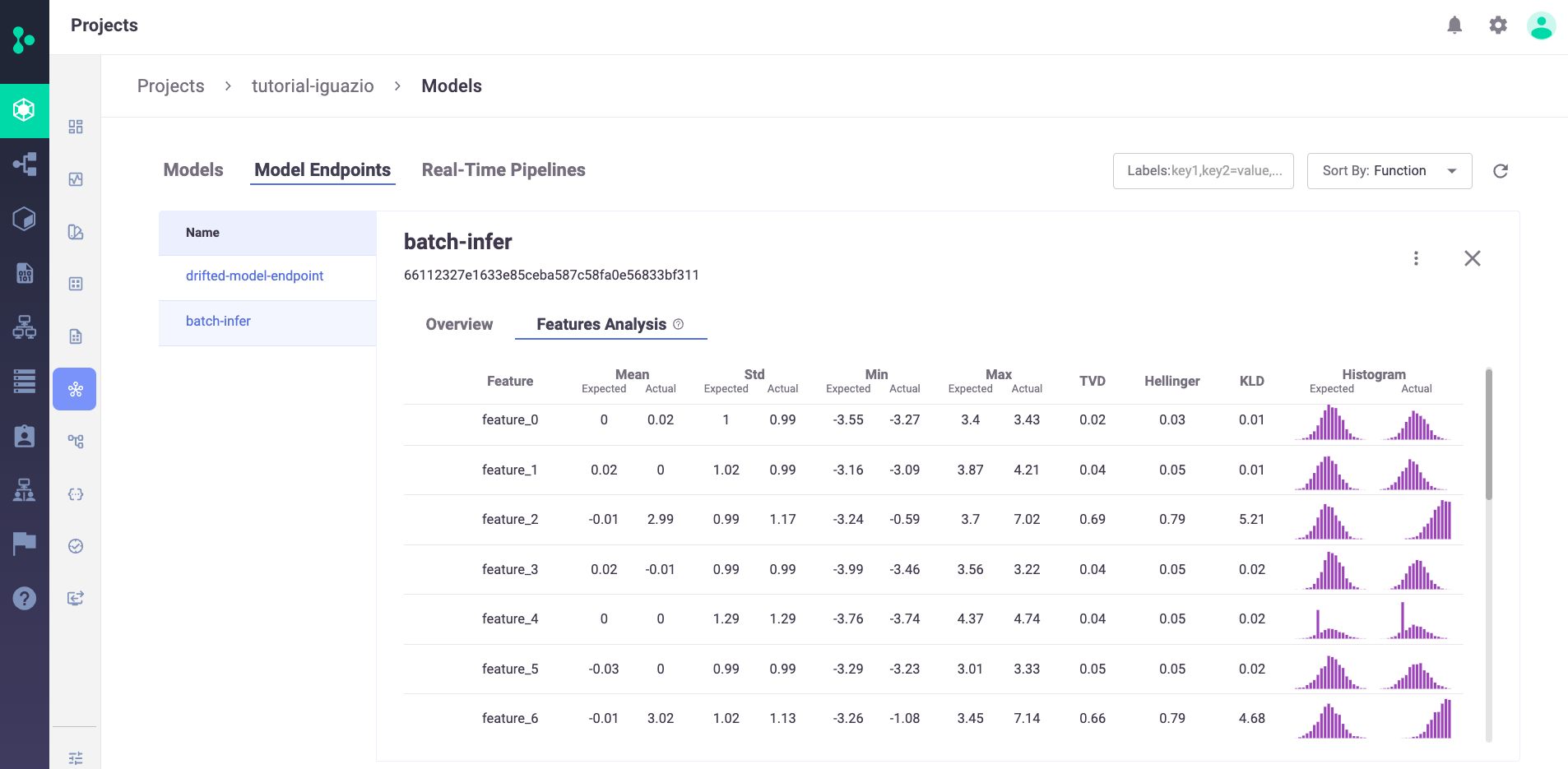Click the feature_0 row label
Screen dimensions: 1568x769
tap(510, 419)
